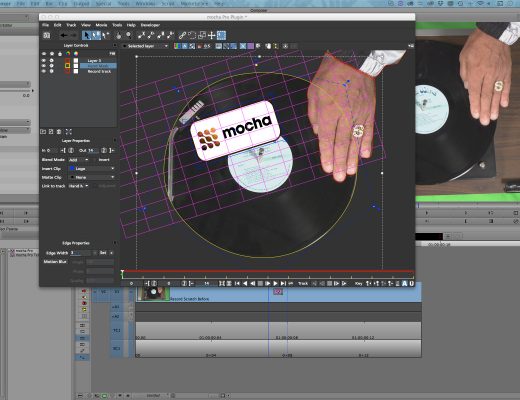The height and width of the screenshot is (400, 520).
Task: Click the white fill color swatch of Record track
Action: tap(76, 71)
